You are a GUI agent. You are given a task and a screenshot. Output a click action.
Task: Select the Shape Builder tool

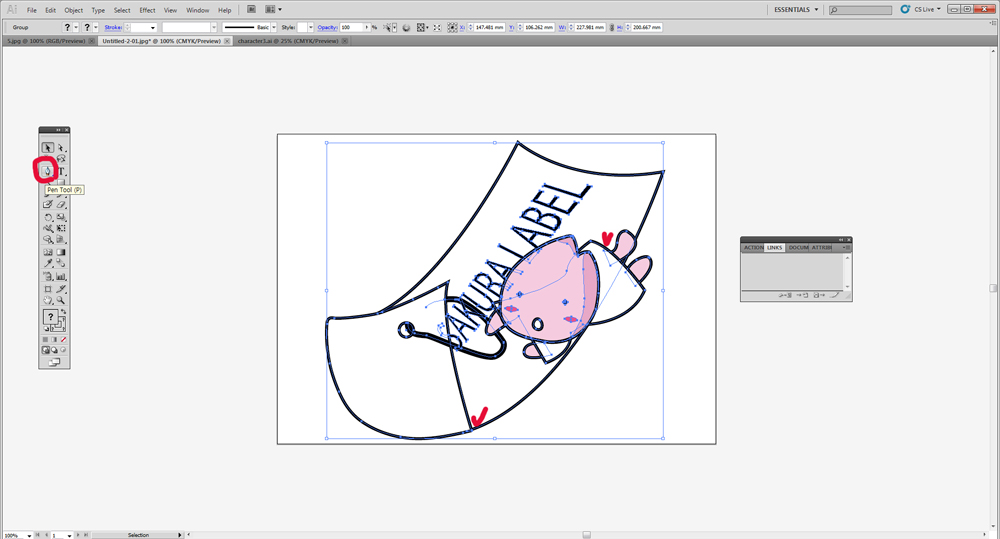[48, 240]
